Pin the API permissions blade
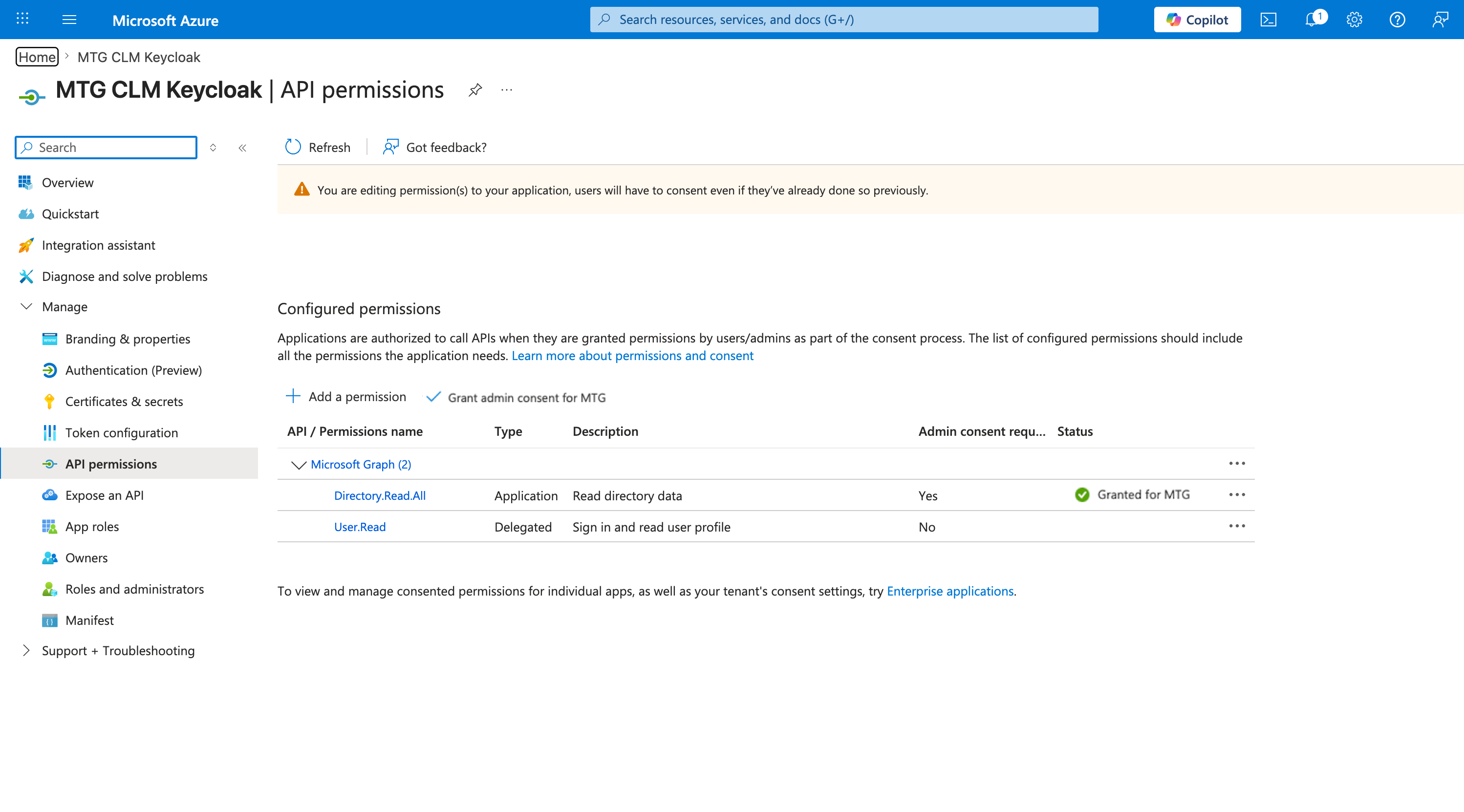Screen dimensions: 1464x812 [475, 90]
